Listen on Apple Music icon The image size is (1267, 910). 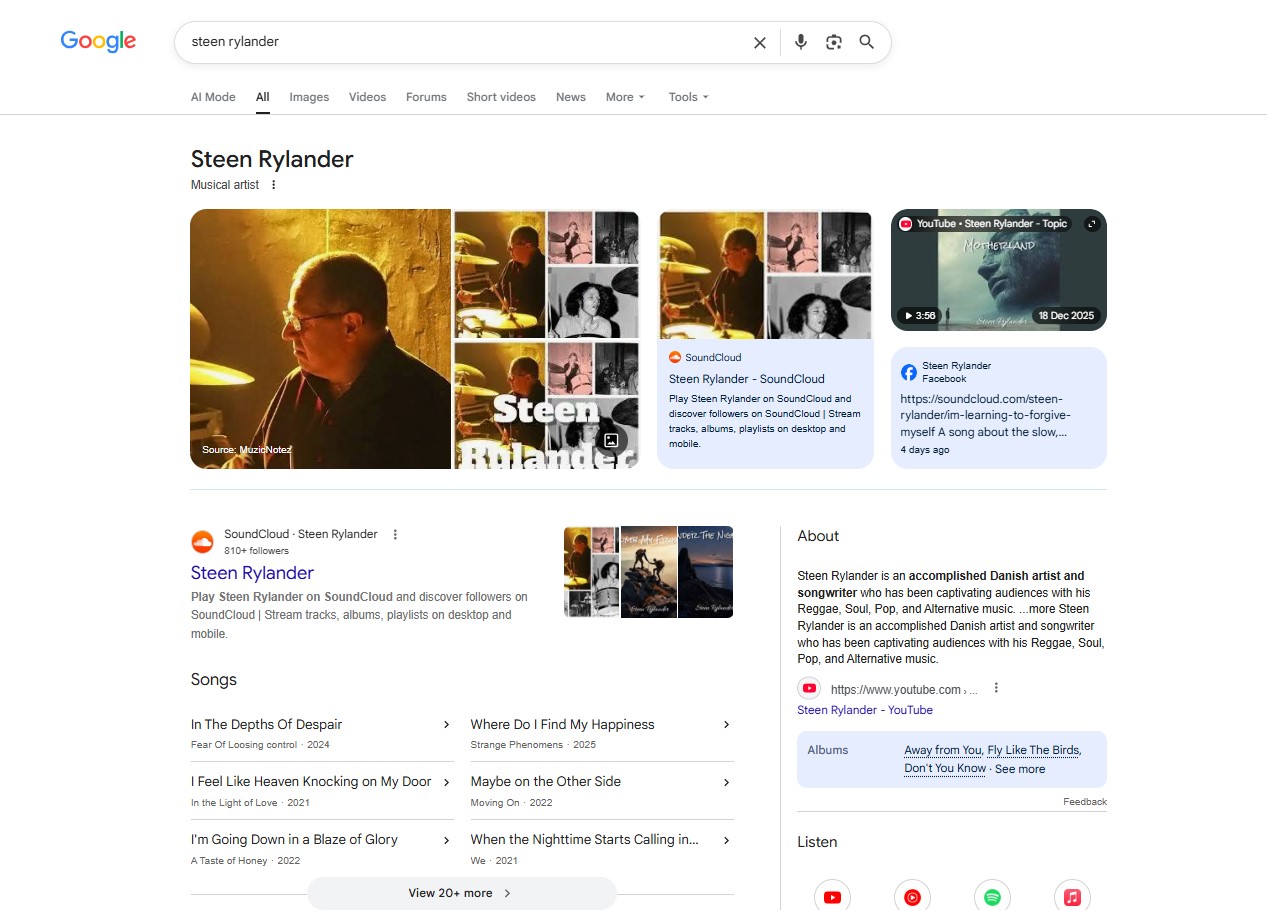(x=1072, y=897)
